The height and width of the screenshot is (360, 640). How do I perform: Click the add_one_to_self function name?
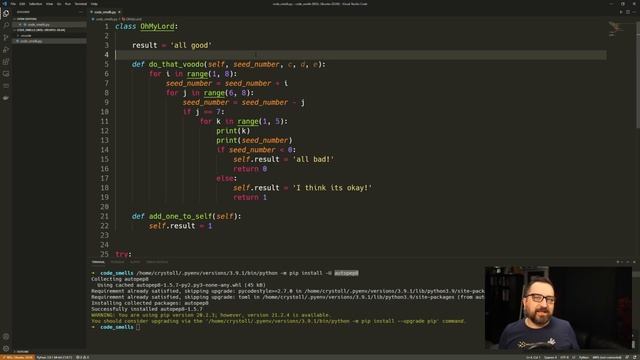click(x=180, y=216)
